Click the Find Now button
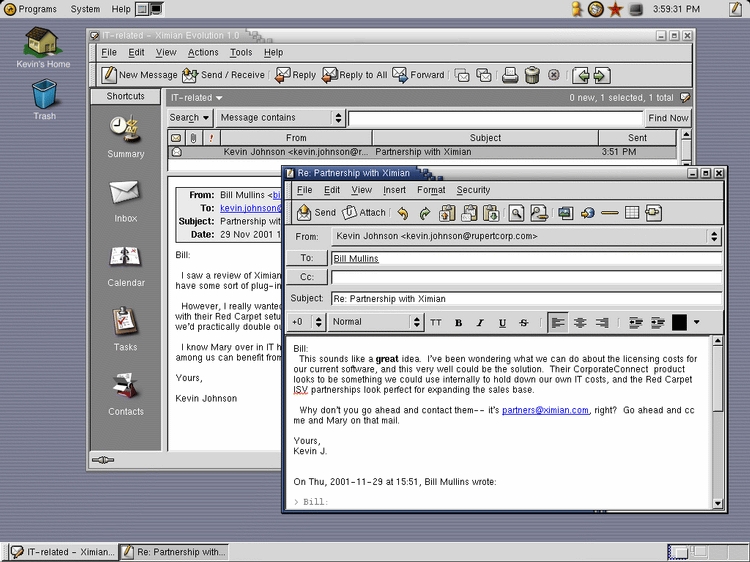The width and height of the screenshot is (750, 562). tap(668, 118)
